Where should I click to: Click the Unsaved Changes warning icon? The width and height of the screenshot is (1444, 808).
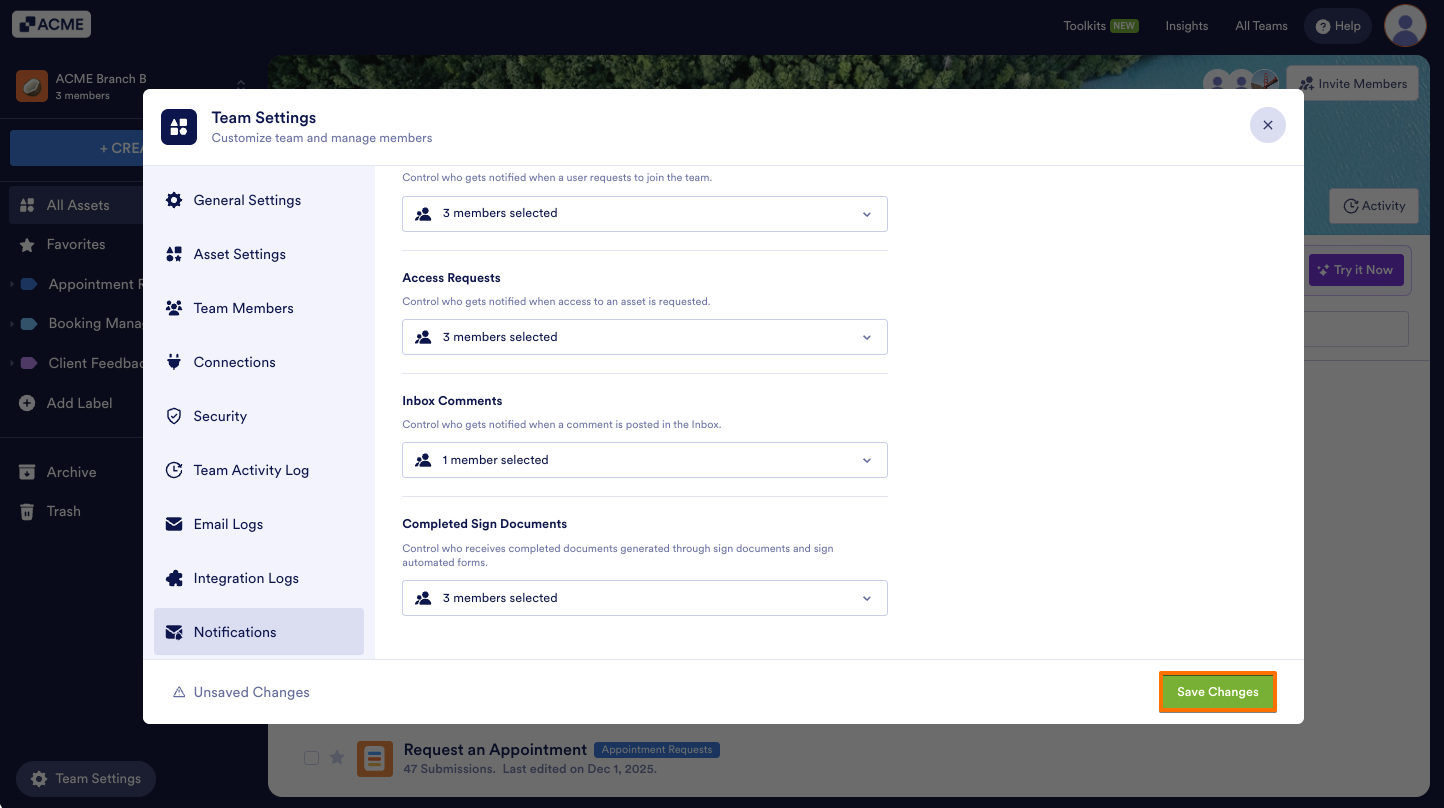point(179,692)
